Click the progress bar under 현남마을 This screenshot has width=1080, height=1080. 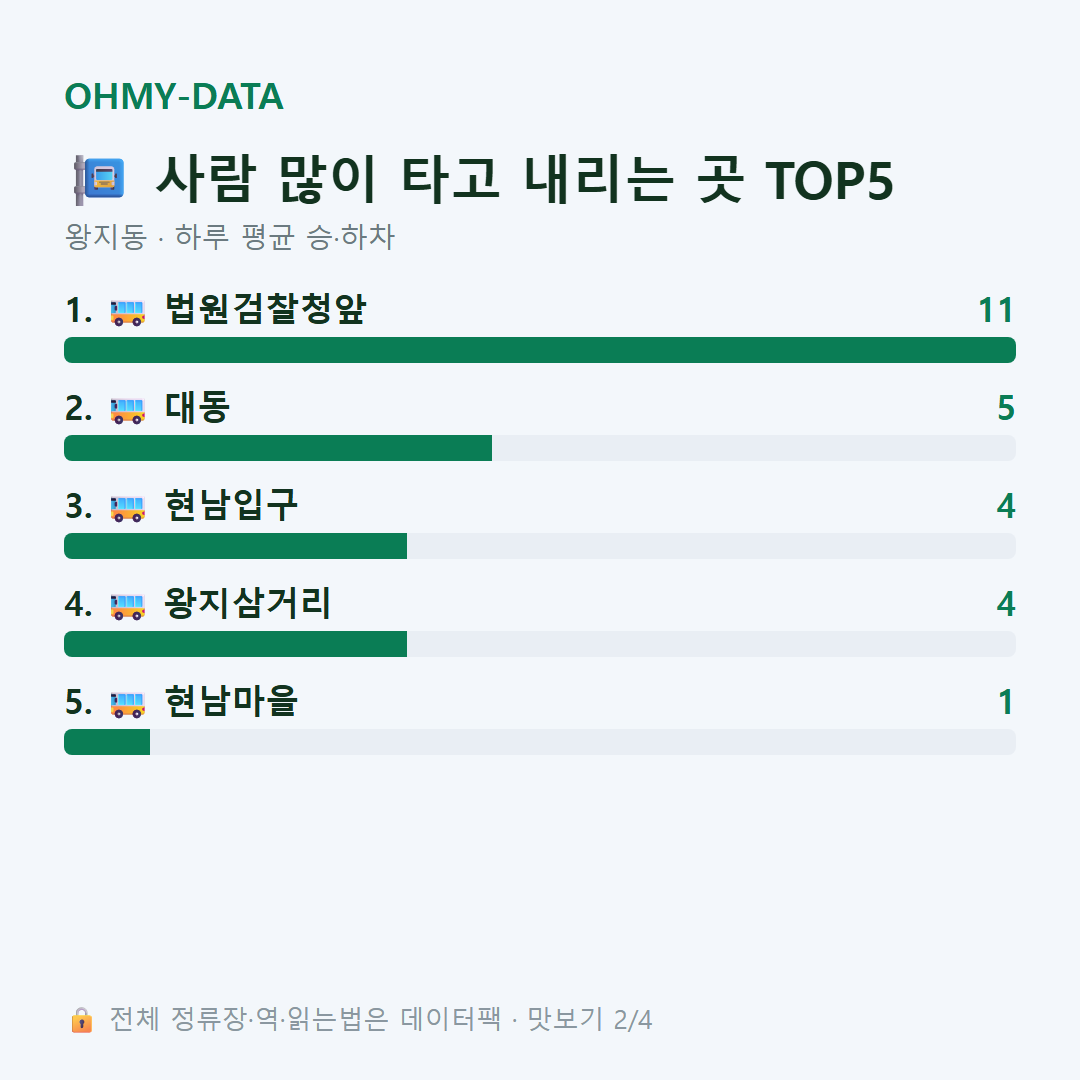540,742
